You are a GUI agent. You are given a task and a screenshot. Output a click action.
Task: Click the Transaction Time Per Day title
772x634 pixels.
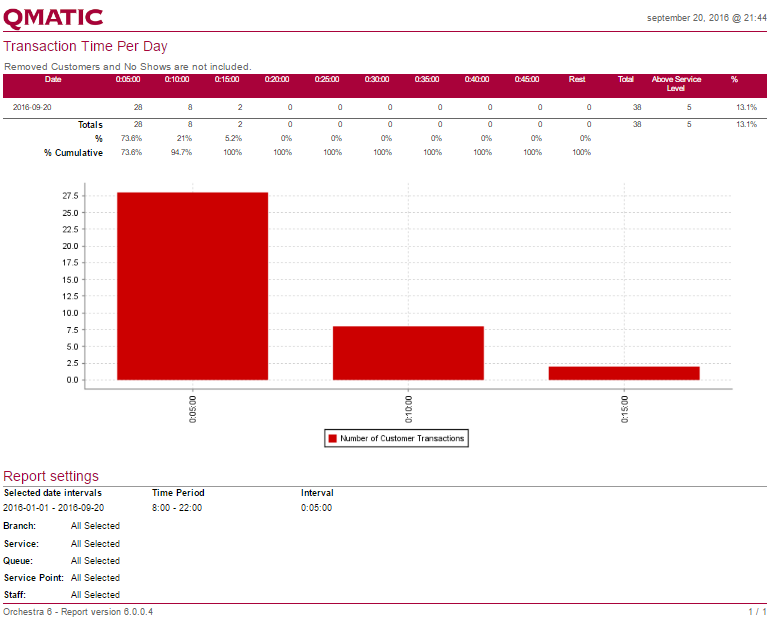tap(85, 46)
